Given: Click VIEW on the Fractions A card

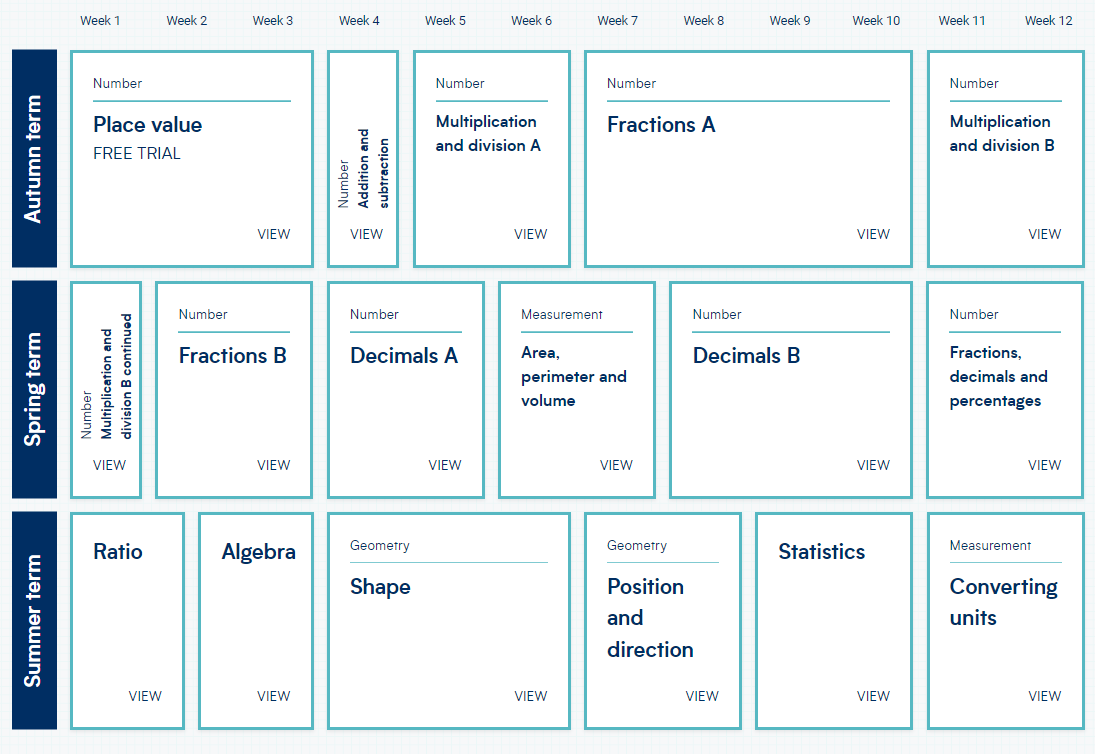Looking at the screenshot, I should [873, 234].
